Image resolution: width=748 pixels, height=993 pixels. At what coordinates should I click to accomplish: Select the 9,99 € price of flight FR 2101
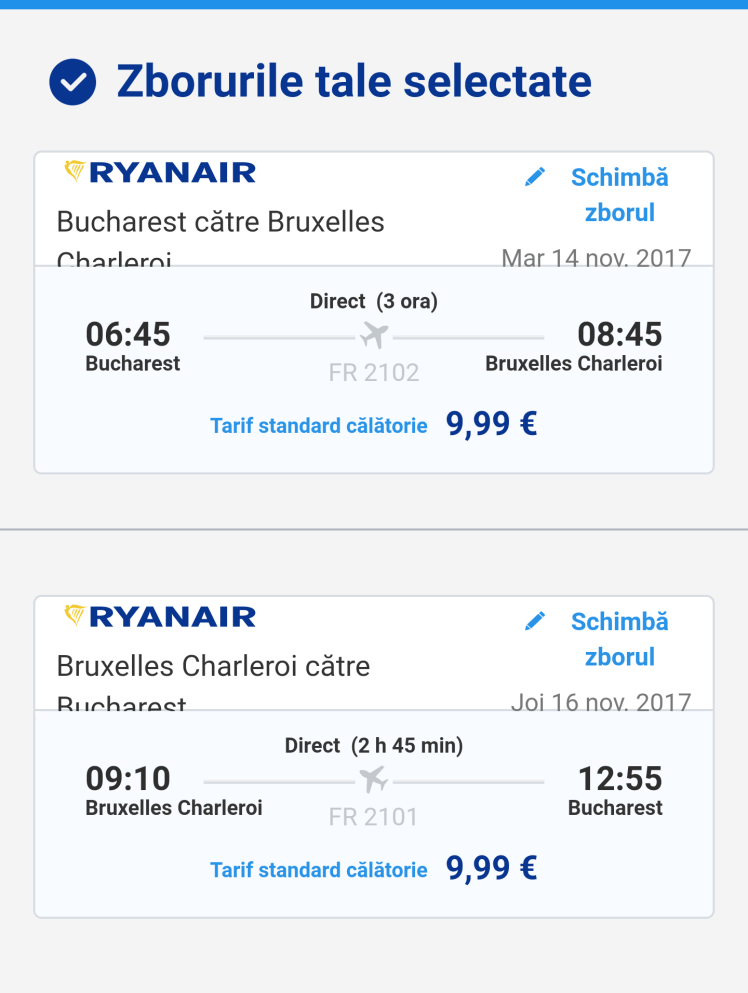(491, 868)
